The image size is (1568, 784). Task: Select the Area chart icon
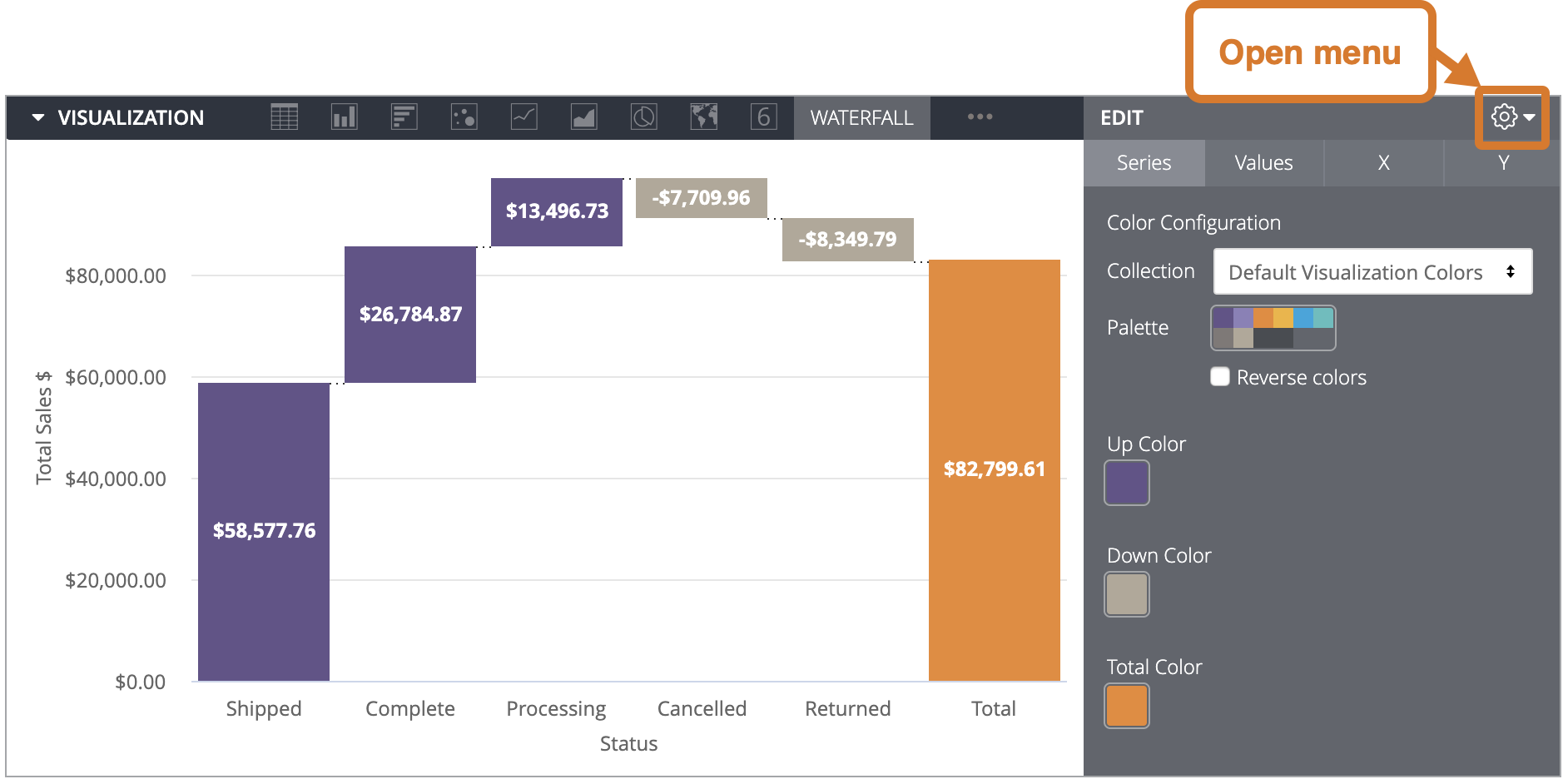583,117
